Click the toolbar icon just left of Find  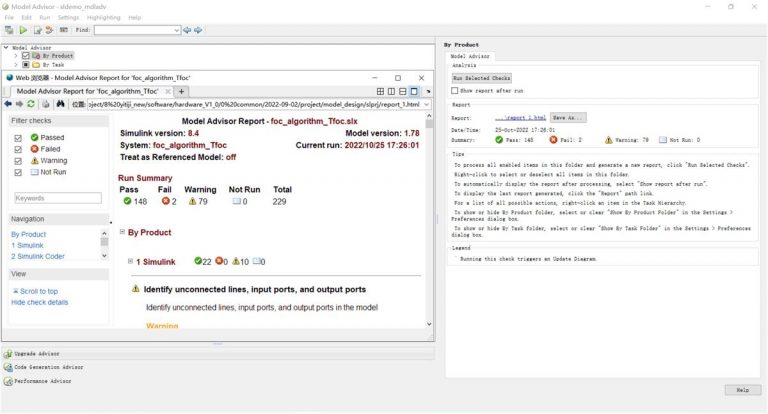pos(64,30)
